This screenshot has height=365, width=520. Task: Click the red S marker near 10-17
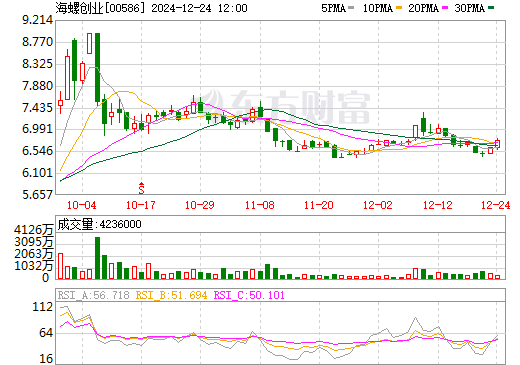[141, 188]
